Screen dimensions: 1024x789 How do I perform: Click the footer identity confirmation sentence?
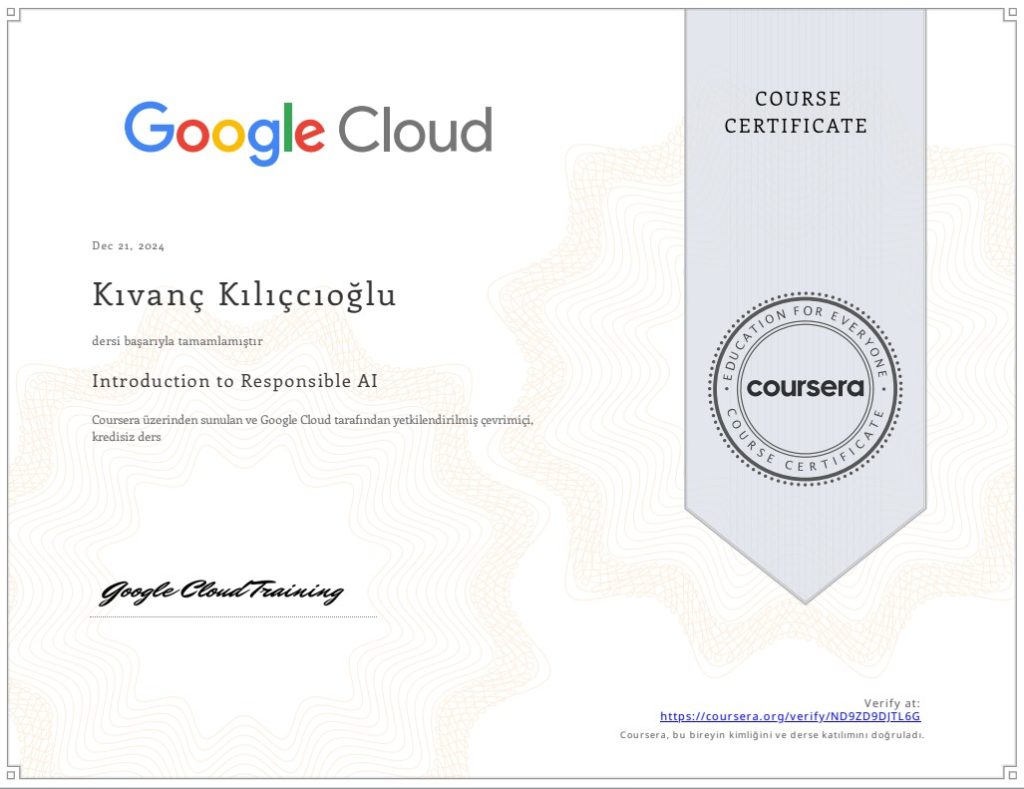[772, 735]
